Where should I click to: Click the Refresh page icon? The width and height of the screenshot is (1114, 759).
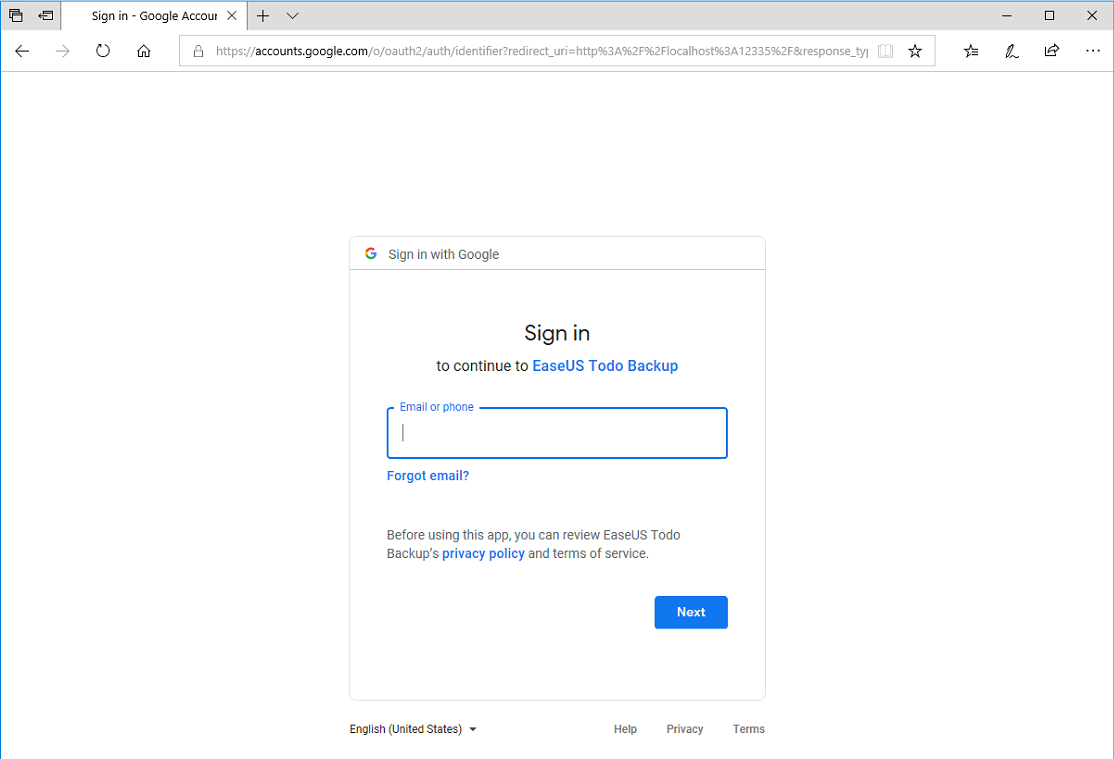point(103,51)
